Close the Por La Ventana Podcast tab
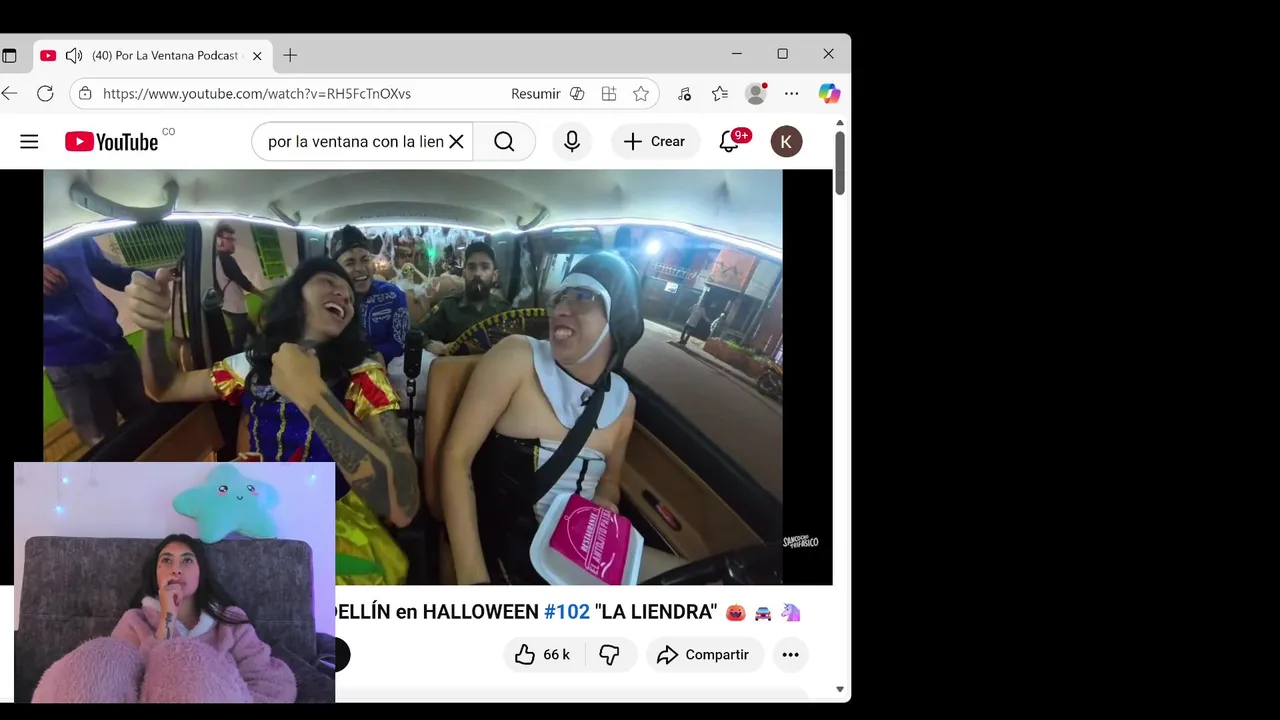The height and width of the screenshot is (720, 1280). pyautogui.click(x=257, y=56)
